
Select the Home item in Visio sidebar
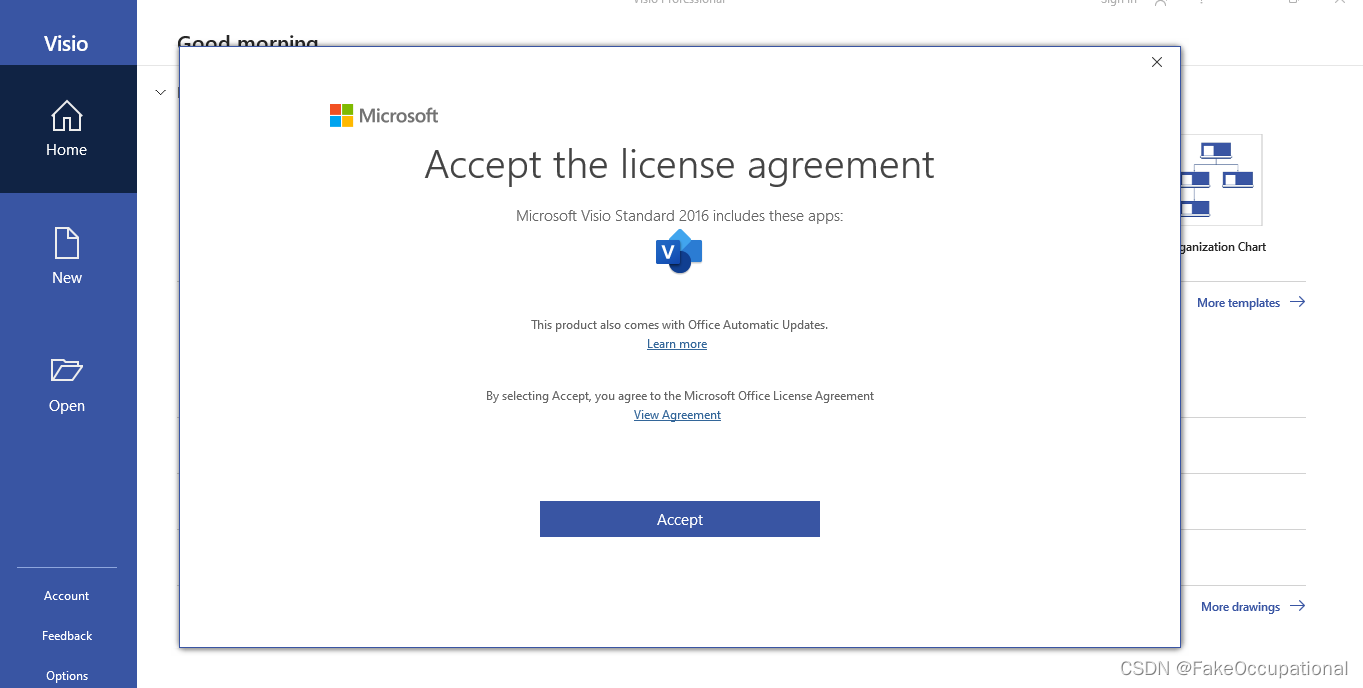(x=67, y=129)
